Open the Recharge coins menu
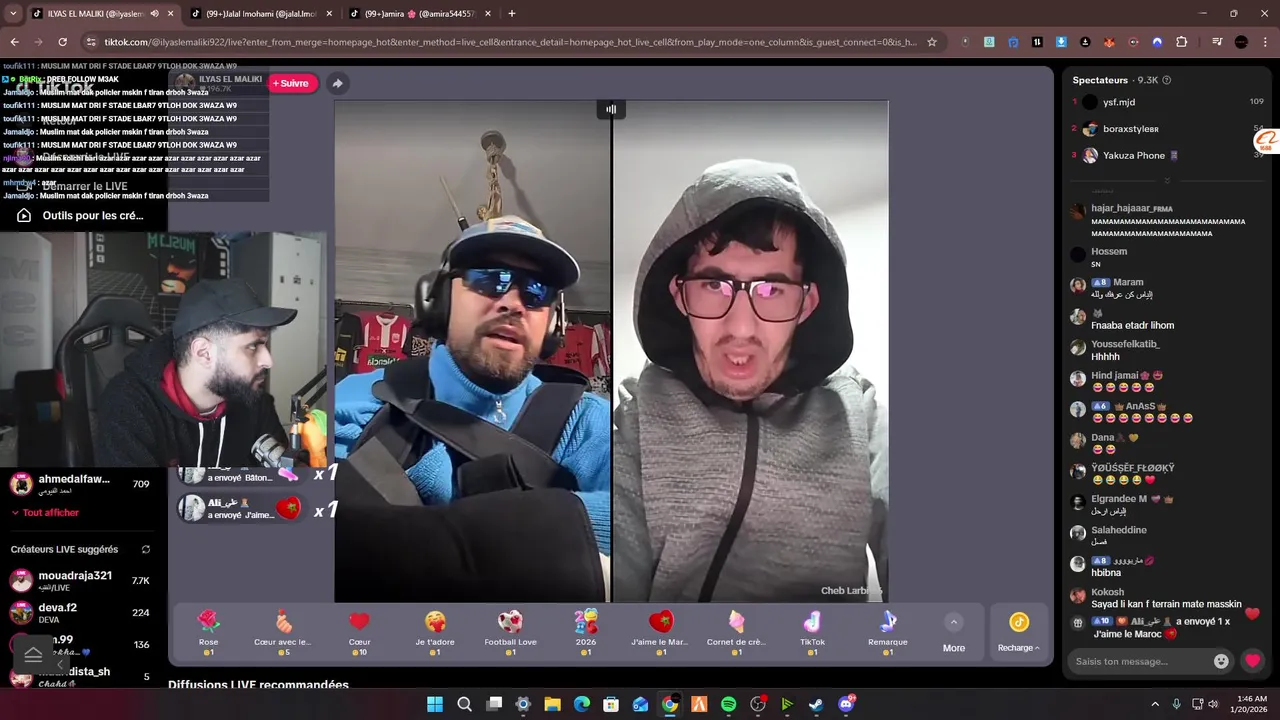The image size is (1280, 720). point(1018,633)
